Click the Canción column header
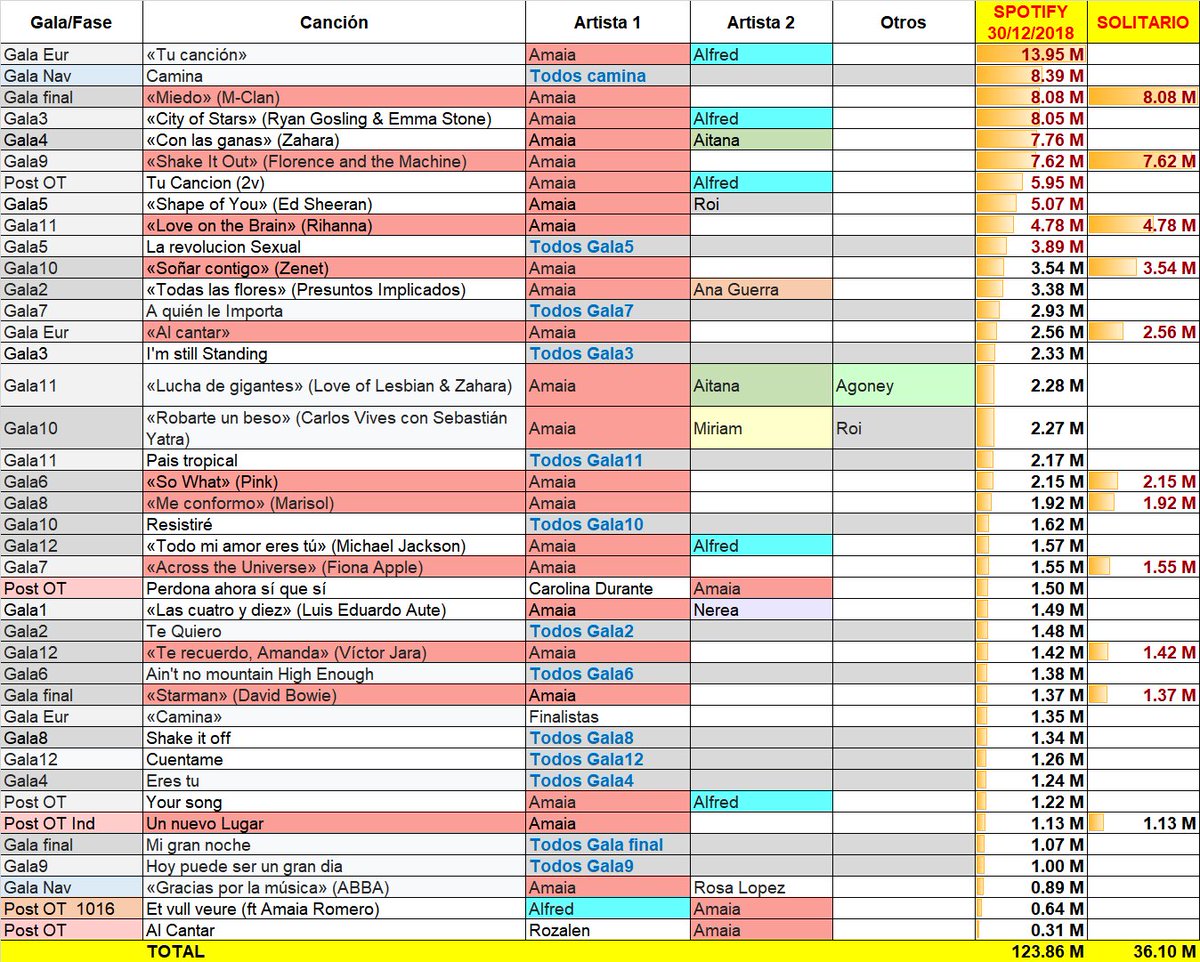The image size is (1200, 962). click(x=334, y=22)
